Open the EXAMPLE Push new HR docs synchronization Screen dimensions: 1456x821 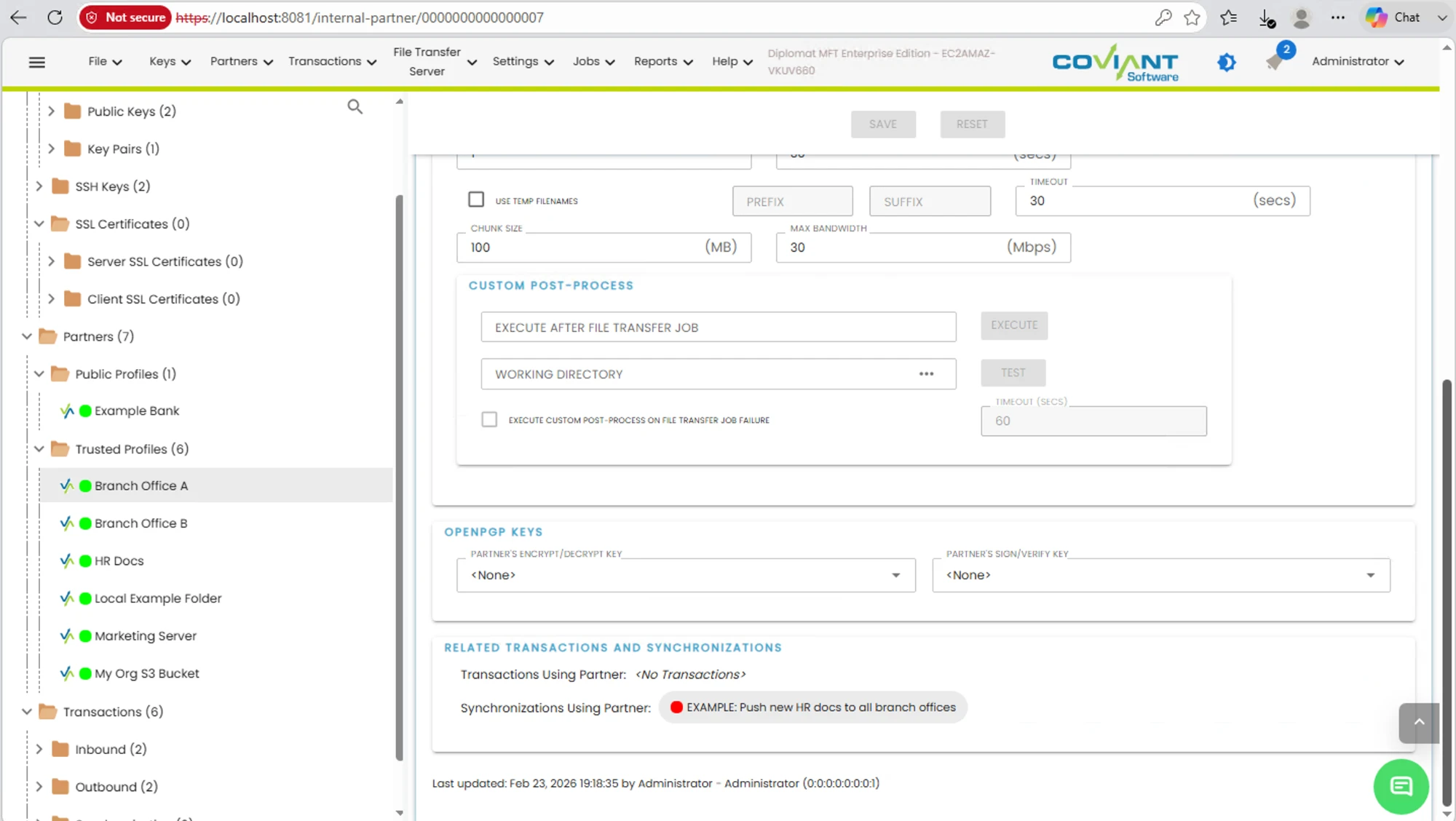click(812, 707)
